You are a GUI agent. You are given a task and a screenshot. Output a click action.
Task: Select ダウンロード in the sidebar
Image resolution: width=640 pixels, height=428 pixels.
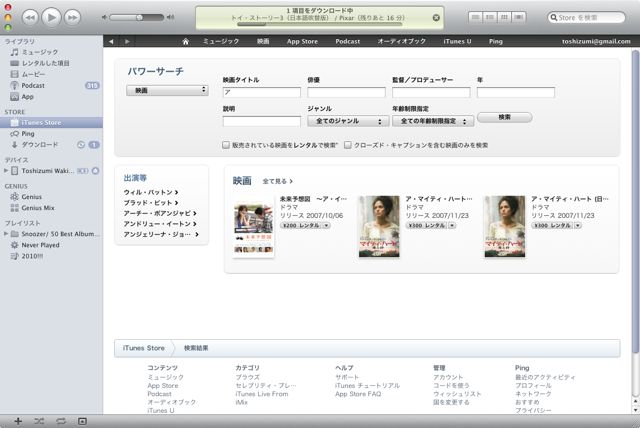(51, 144)
